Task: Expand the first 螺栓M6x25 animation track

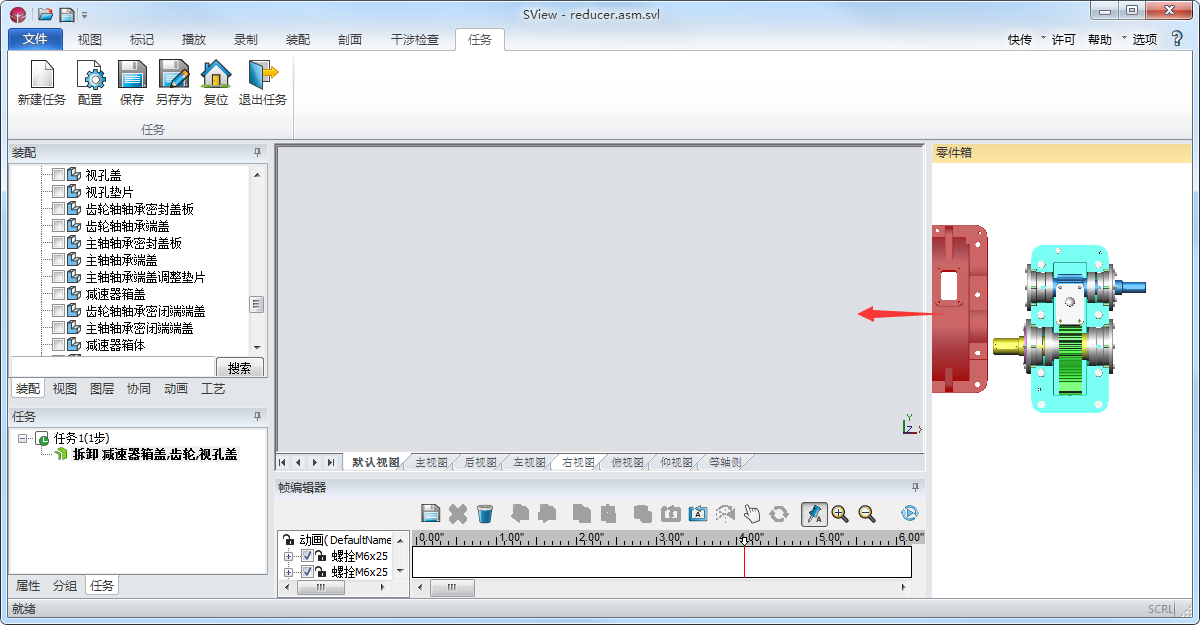Action: pyautogui.click(x=289, y=556)
